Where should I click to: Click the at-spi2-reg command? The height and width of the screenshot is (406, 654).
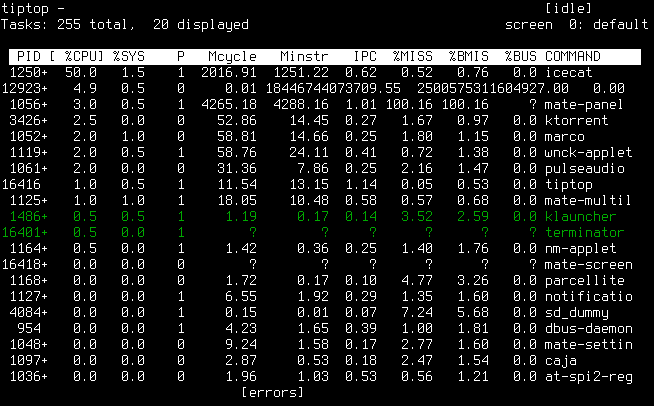589,376
